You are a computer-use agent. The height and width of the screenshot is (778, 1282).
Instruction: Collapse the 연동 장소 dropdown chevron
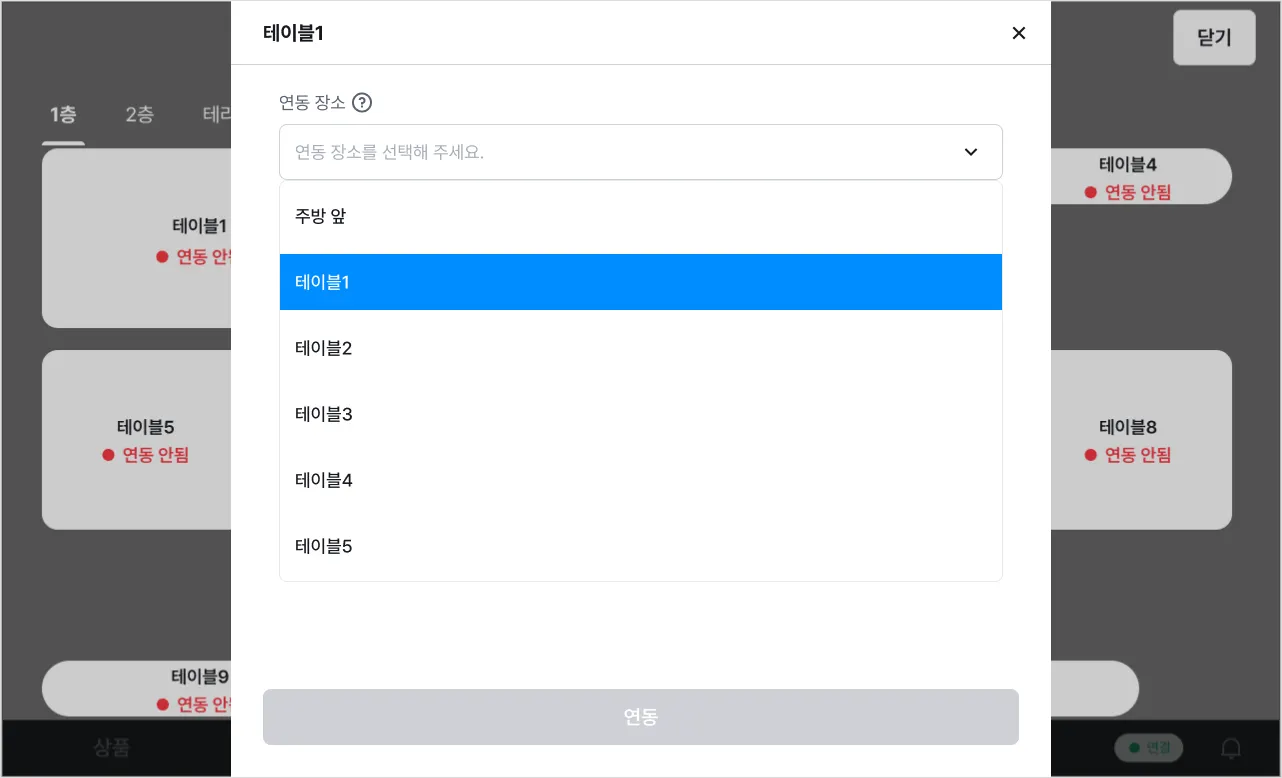pyautogui.click(x=970, y=152)
